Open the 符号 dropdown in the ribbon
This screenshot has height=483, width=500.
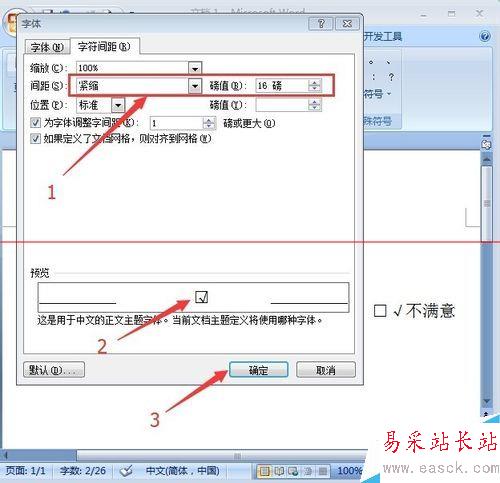377,94
